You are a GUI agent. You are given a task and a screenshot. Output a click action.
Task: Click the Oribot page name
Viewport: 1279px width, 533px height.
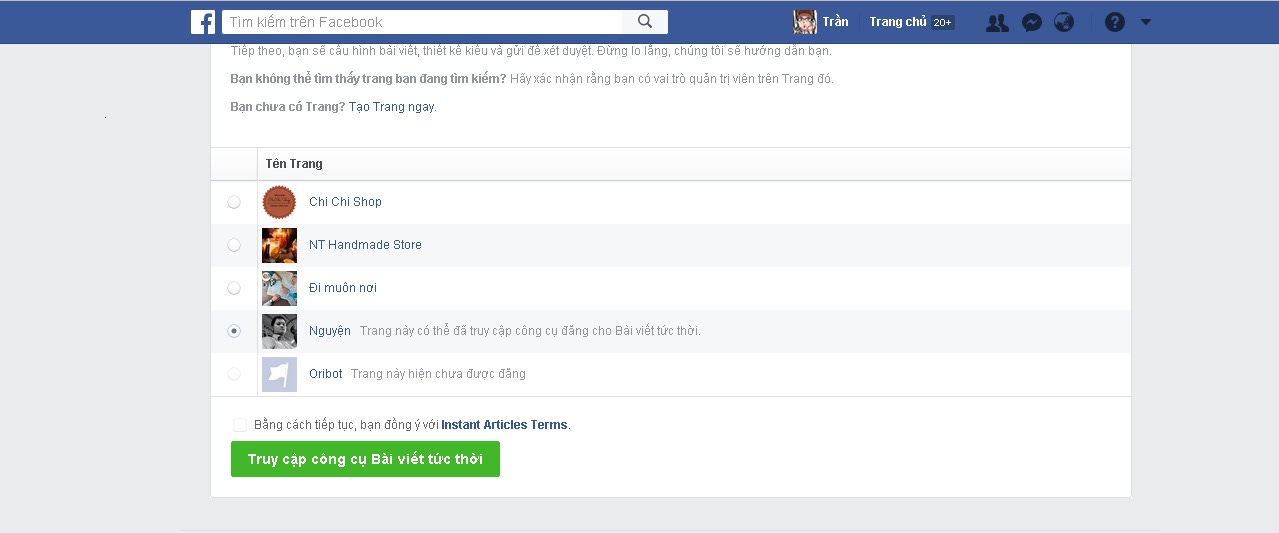326,374
